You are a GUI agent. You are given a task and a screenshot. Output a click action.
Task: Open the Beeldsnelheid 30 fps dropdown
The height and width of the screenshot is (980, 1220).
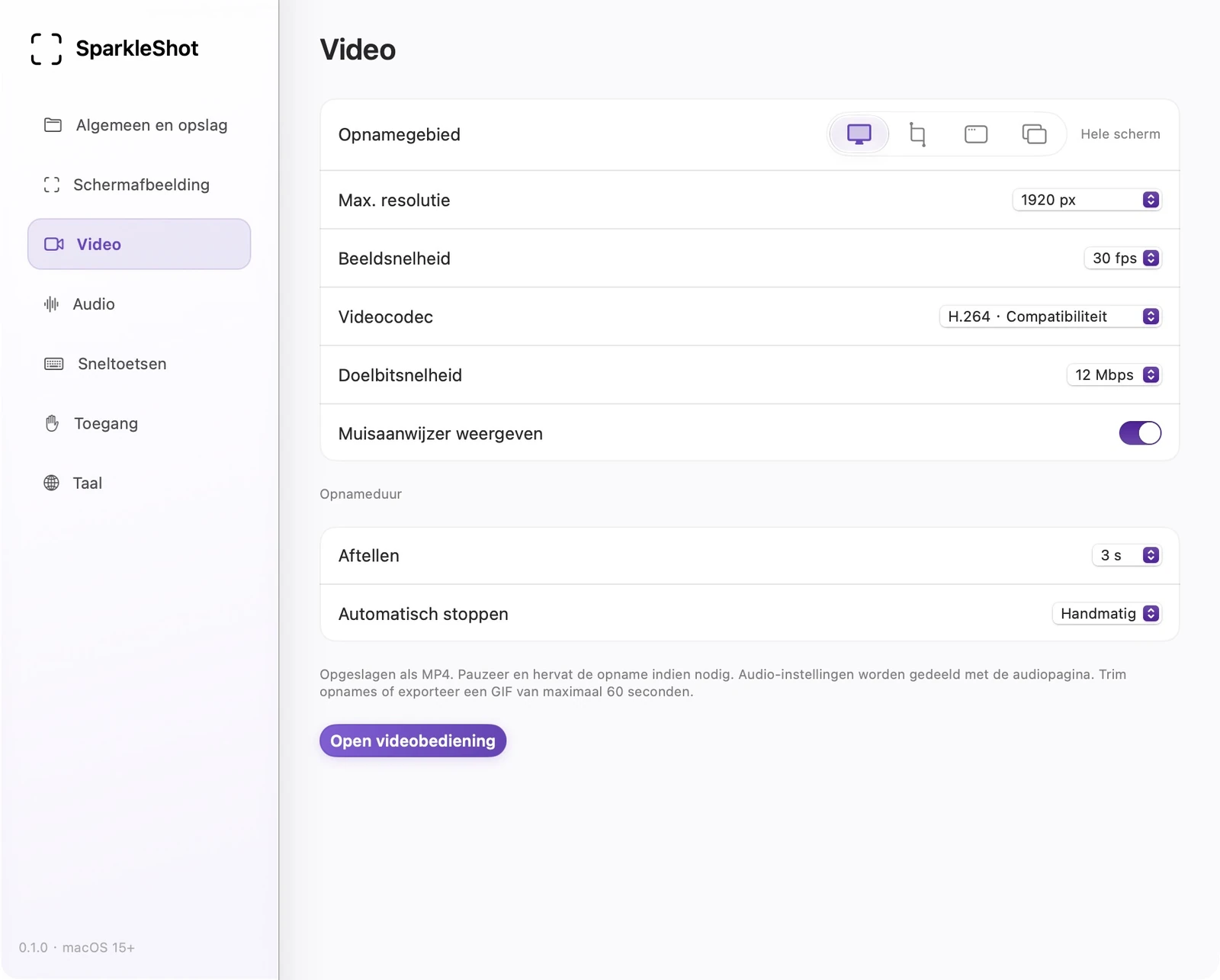click(1122, 259)
